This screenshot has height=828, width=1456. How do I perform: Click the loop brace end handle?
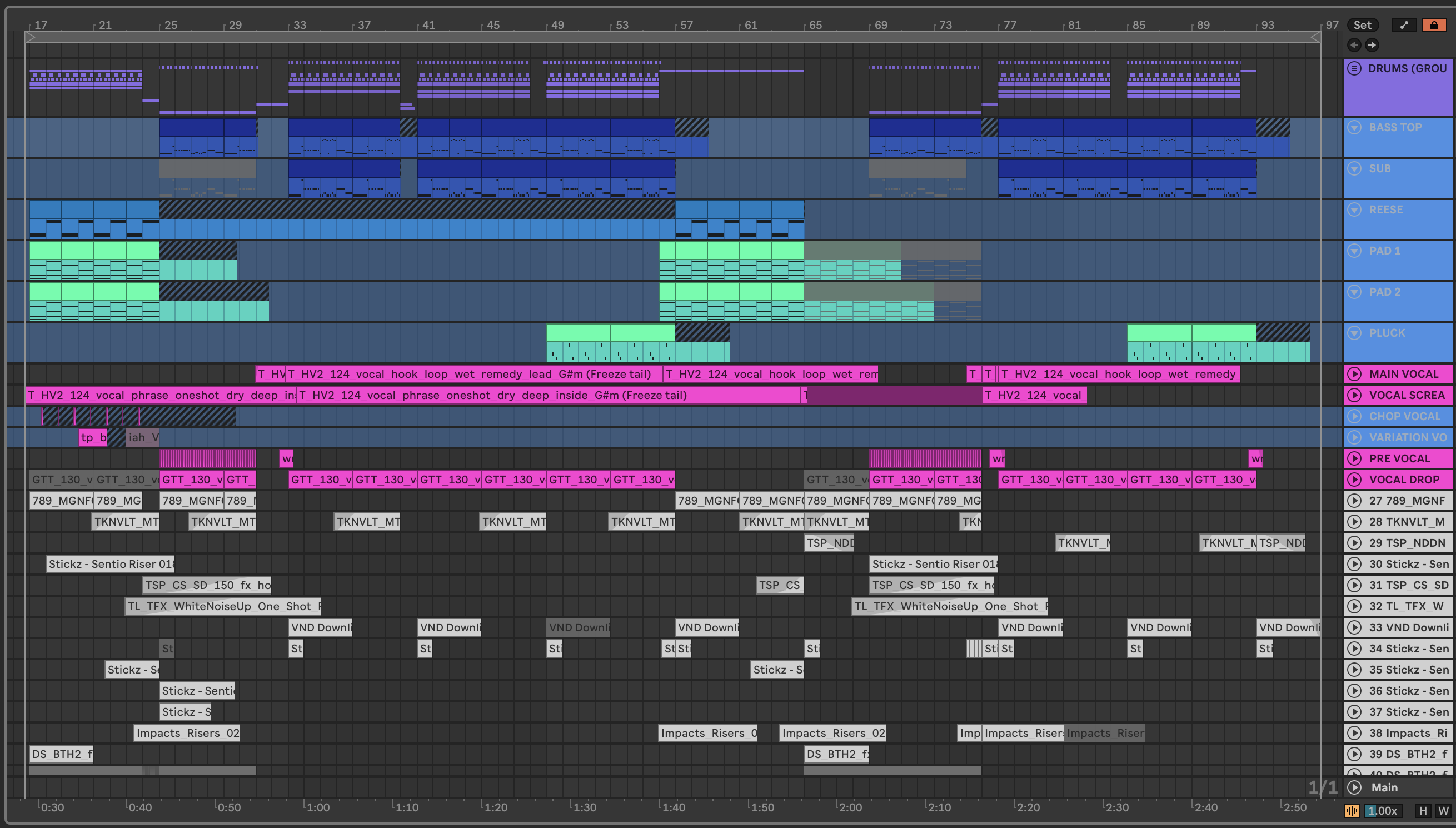1315,37
